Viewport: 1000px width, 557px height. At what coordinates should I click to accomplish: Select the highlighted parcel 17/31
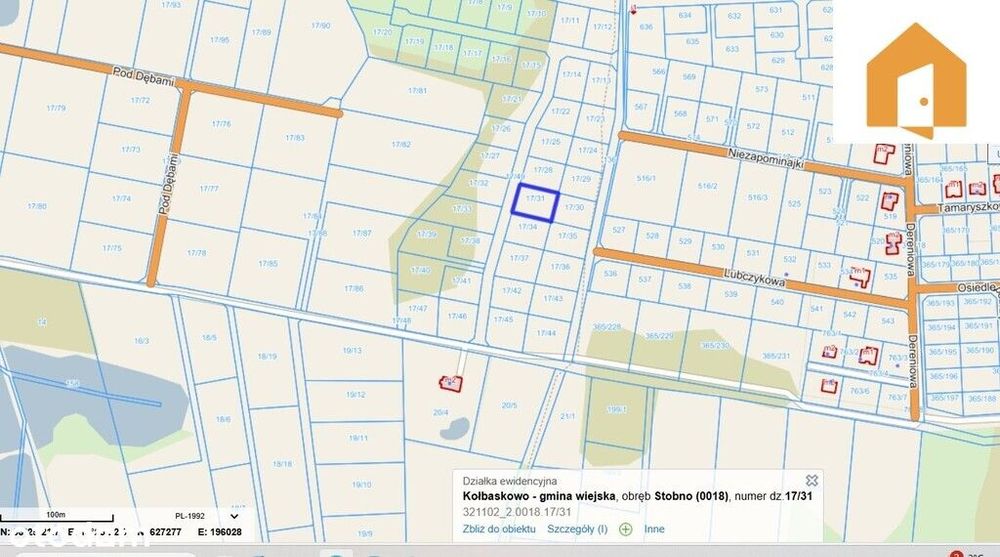[535, 203]
